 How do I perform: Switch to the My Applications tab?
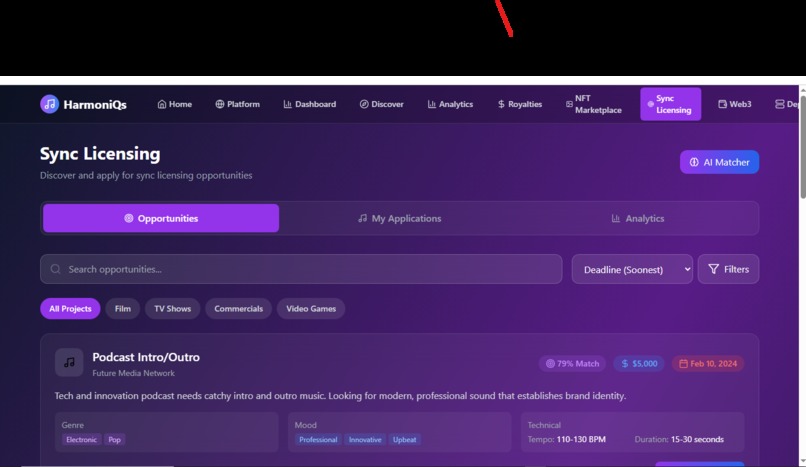(399, 218)
